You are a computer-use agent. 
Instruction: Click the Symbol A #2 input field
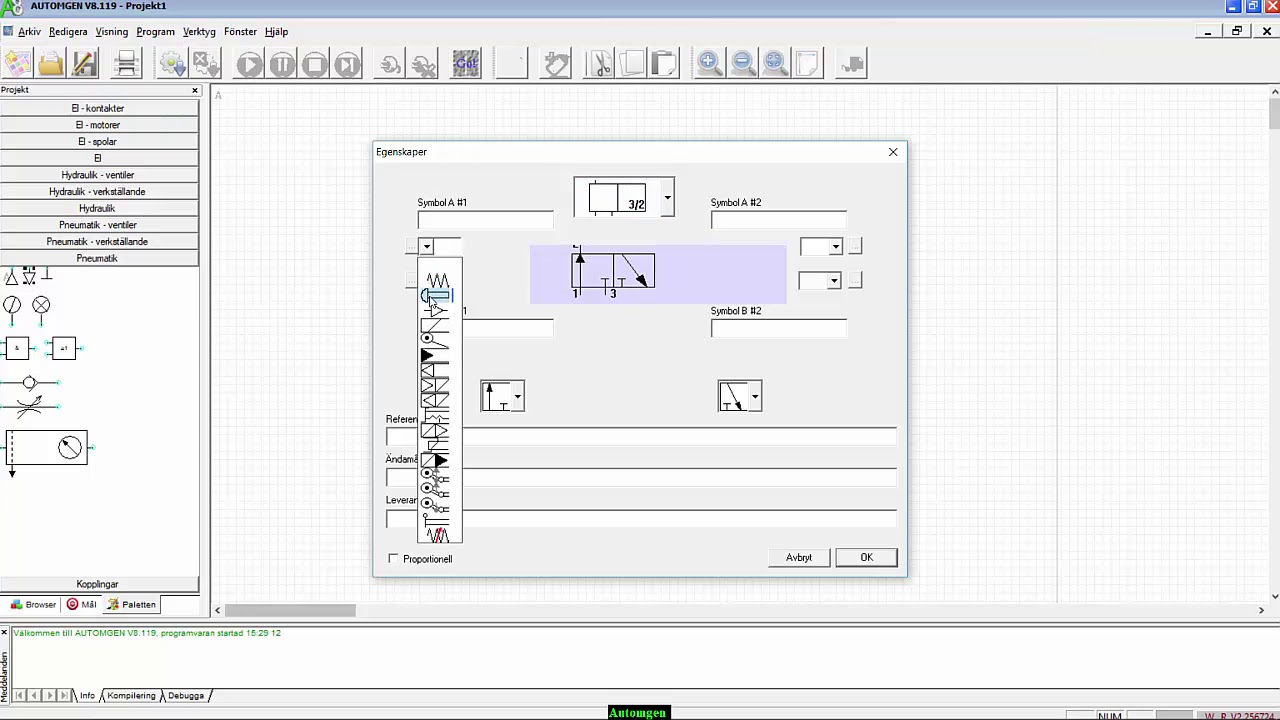779,219
